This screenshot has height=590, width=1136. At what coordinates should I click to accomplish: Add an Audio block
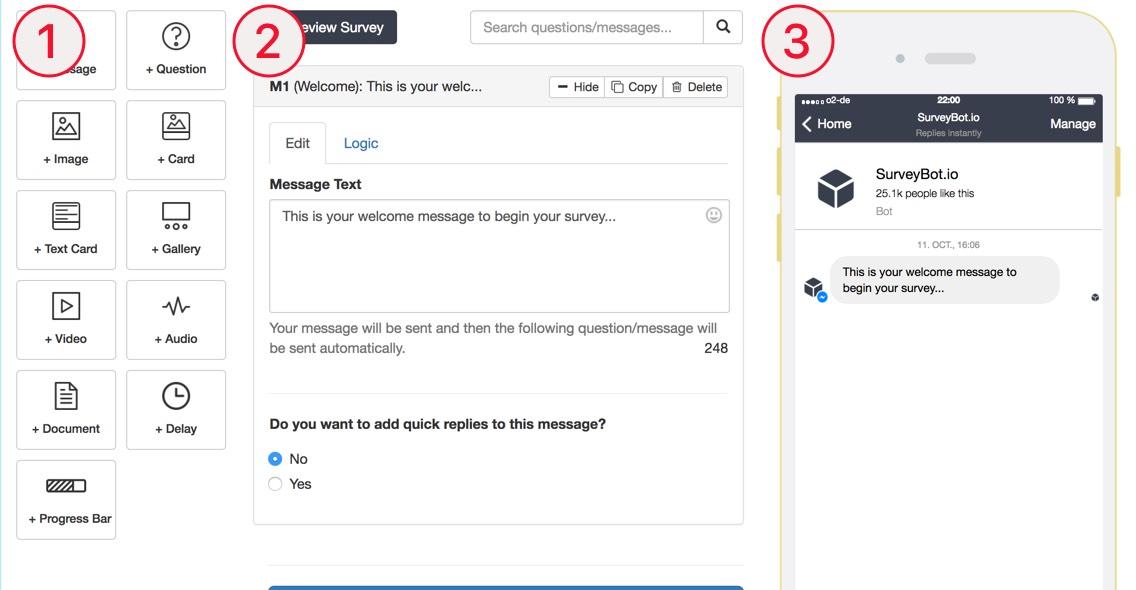click(176, 320)
